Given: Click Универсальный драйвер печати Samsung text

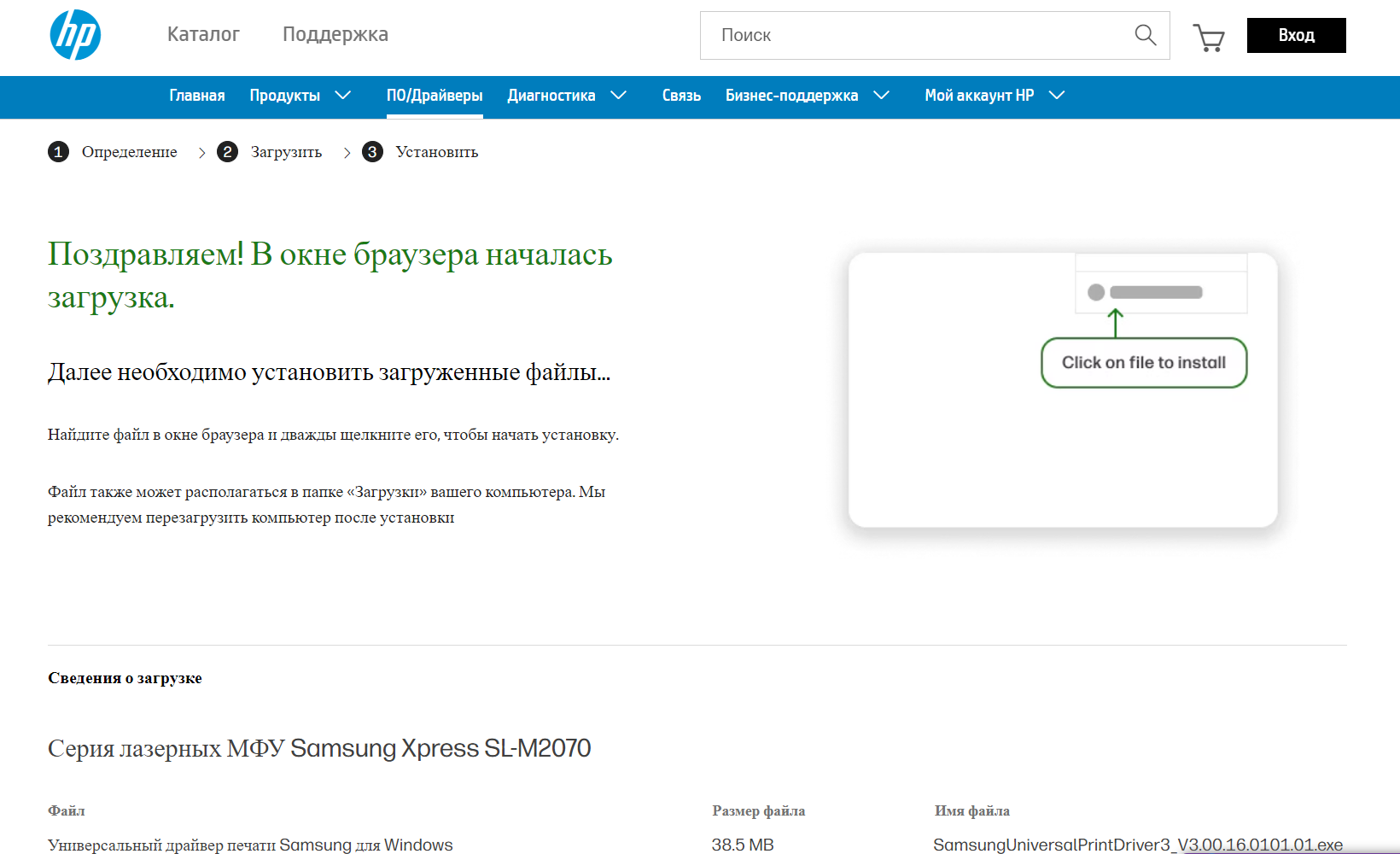Looking at the screenshot, I should point(250,845).
